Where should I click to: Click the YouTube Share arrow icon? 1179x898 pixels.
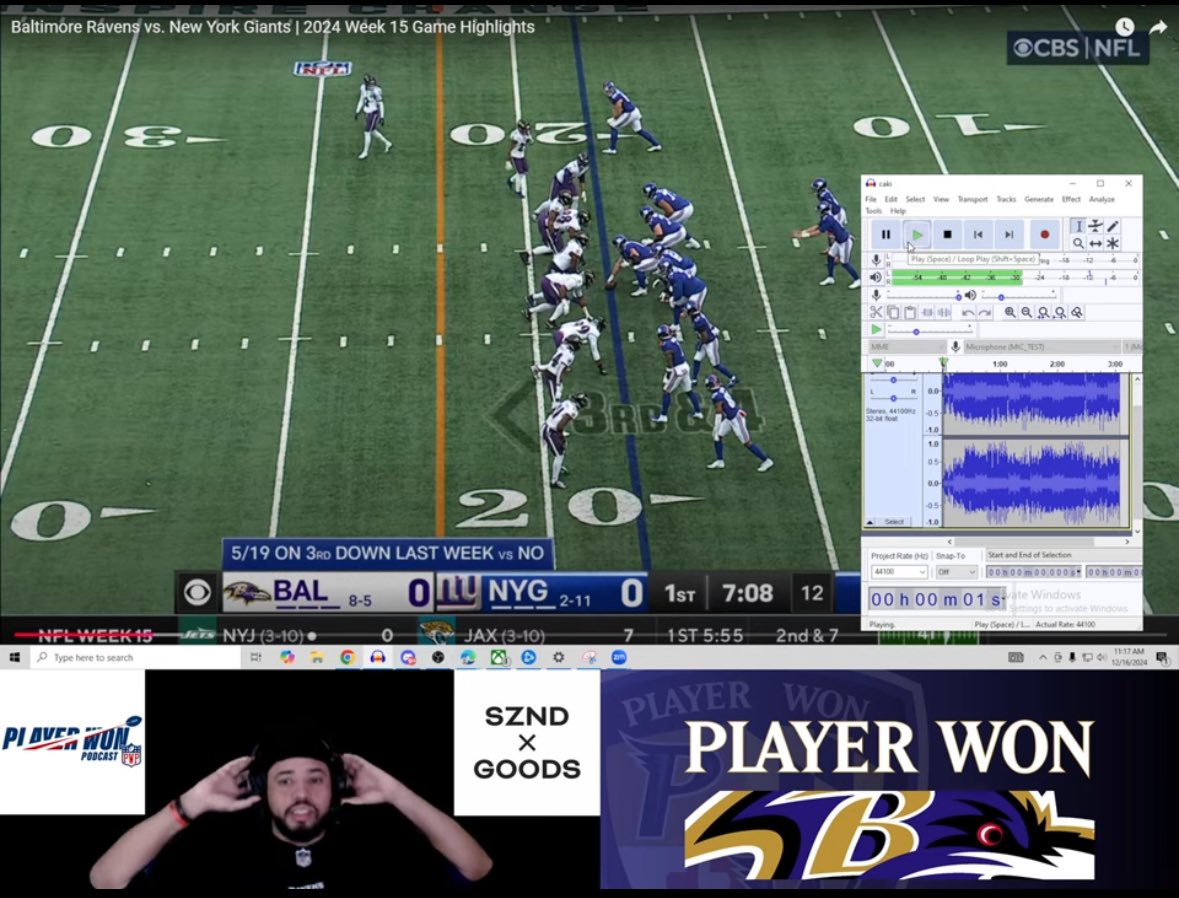[1158, 27]
